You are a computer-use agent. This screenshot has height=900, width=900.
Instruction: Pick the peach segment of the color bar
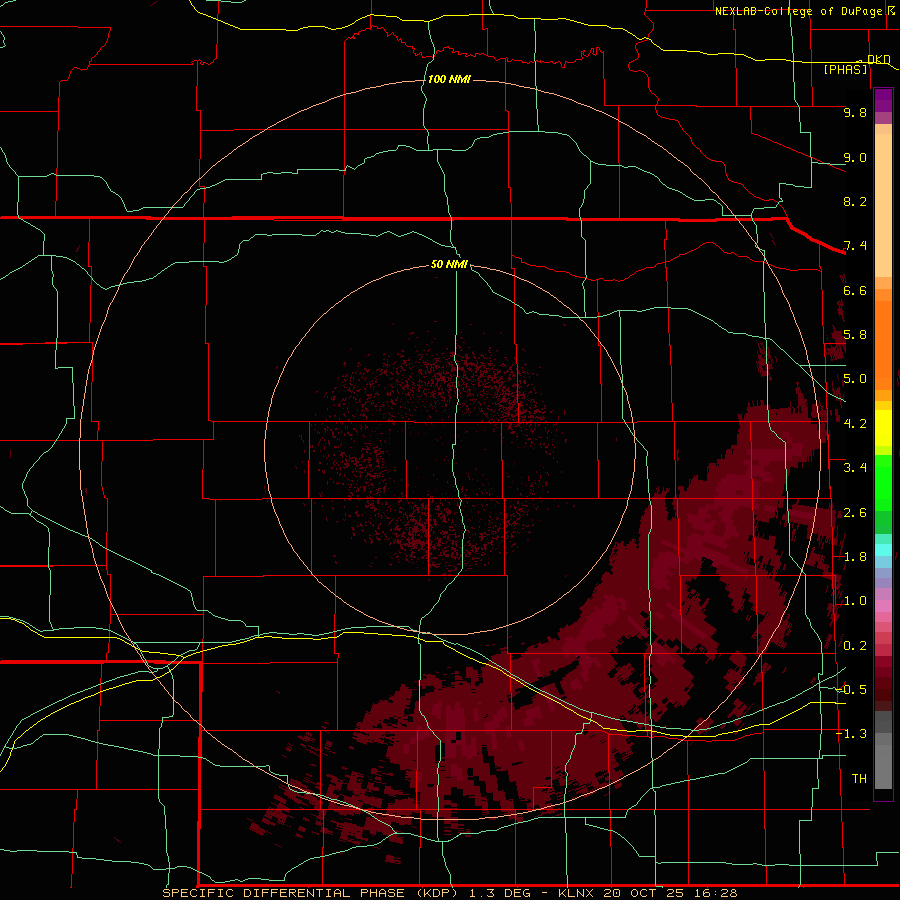[x=883, y=205]
